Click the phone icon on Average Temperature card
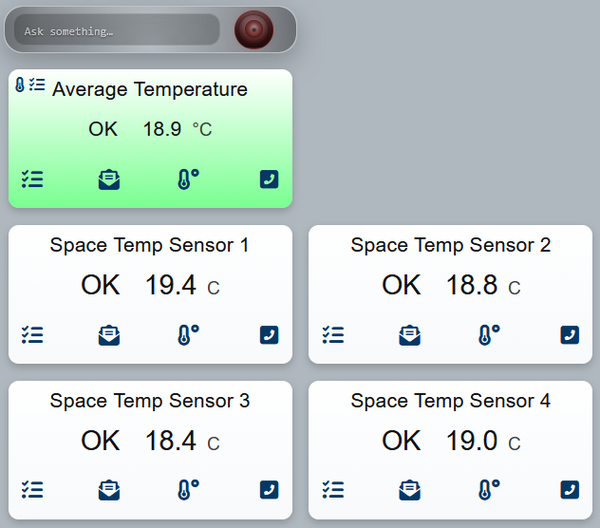 click(x=269, y=179)
